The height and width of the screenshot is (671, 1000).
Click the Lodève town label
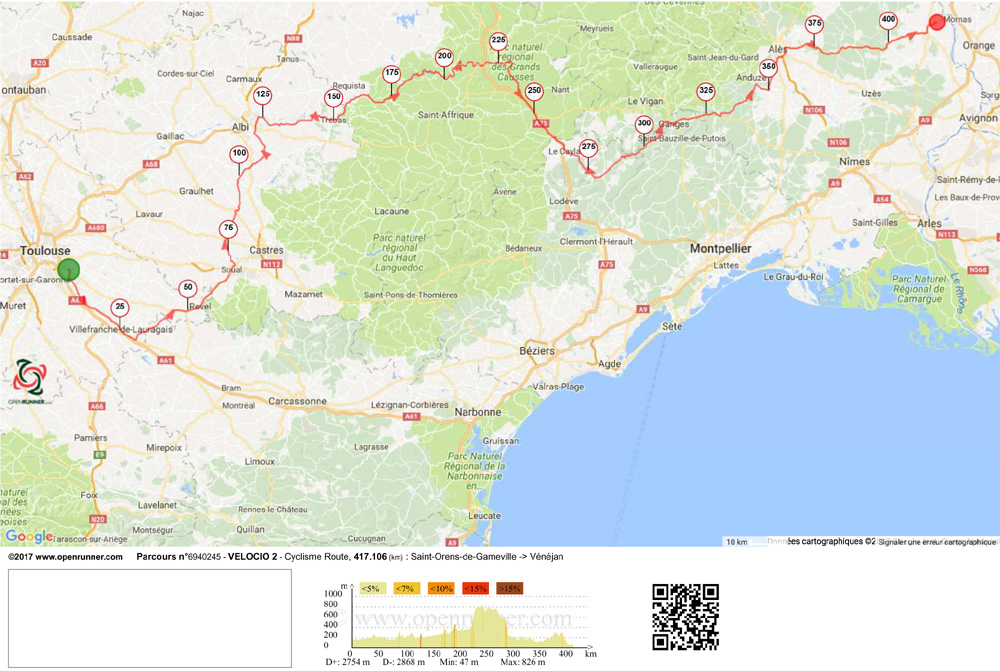[564, 201]
